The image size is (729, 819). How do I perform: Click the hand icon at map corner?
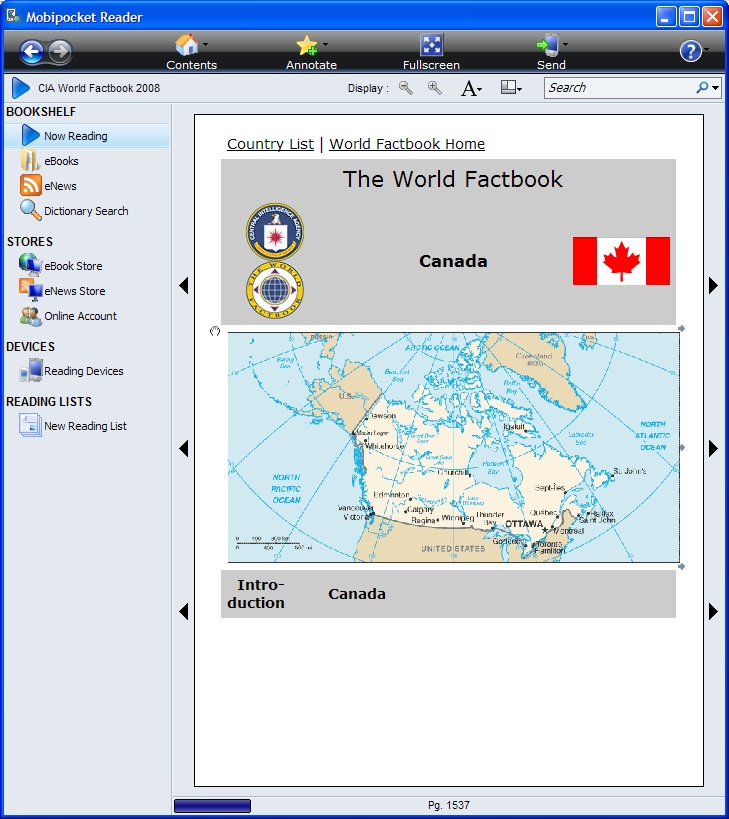215,331
